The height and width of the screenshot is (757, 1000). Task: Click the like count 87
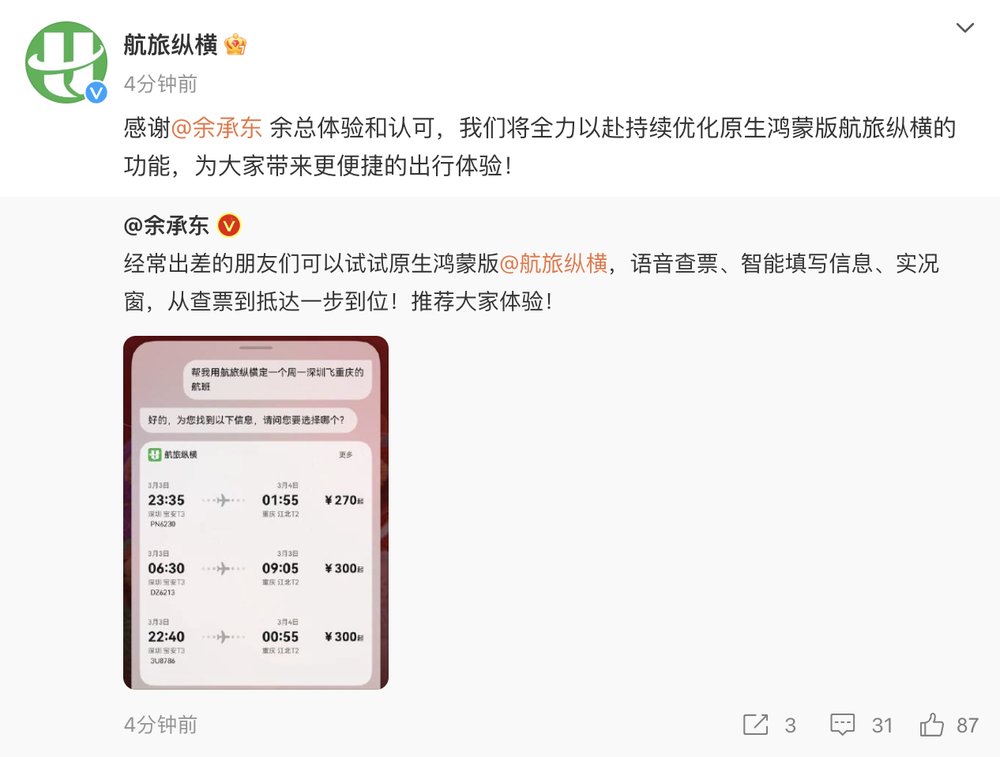(967, 725)
